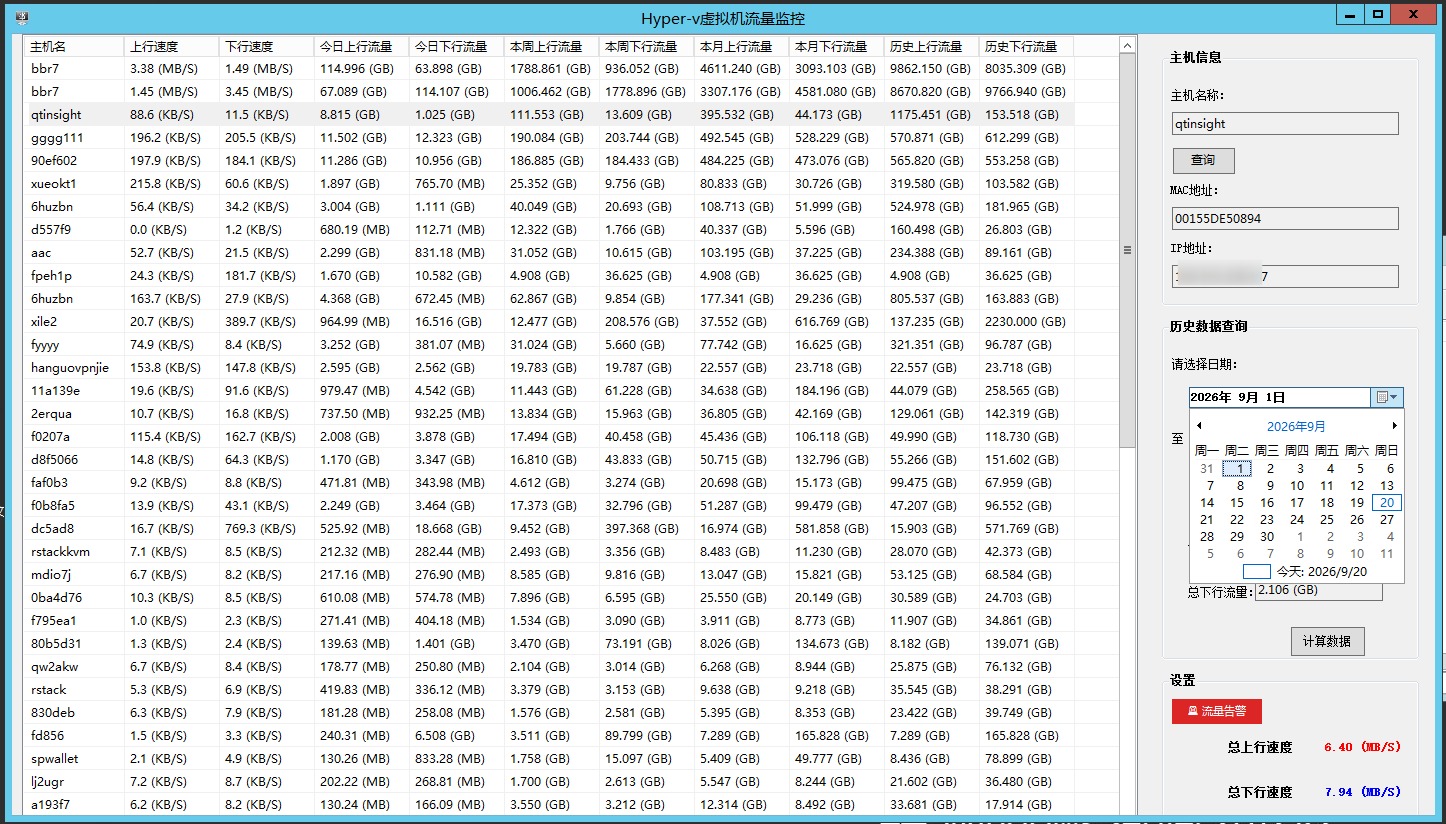Click the 今天: 2026/9/20 link in calendar
Screen dimensions: 1446x824
tap(1321, 572)
